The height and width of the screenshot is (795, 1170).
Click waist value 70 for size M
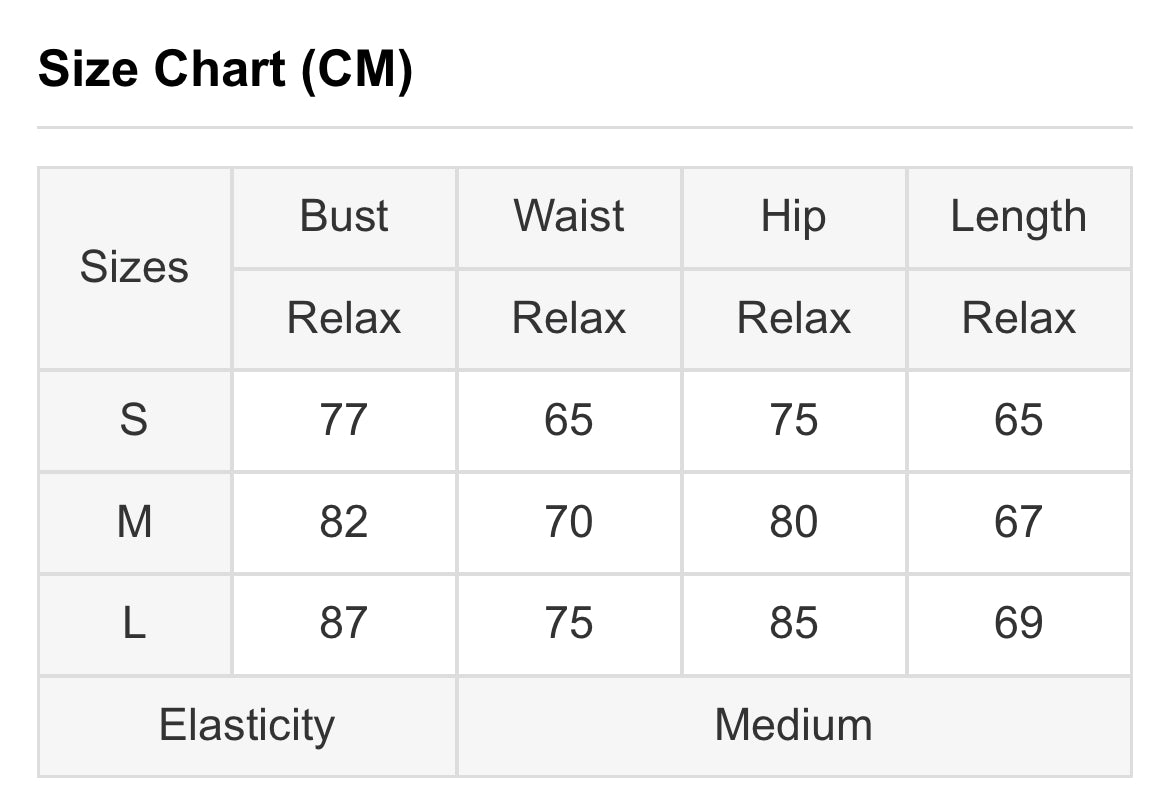pos(569,523)
